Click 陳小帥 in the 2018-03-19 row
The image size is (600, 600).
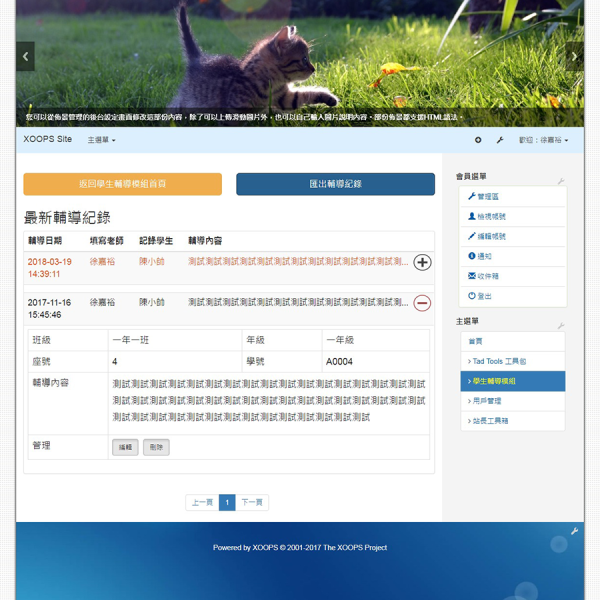152,262
